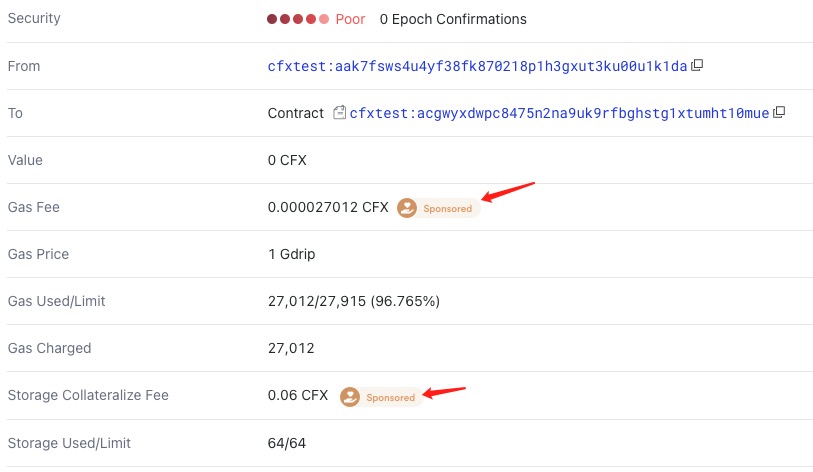Copy the To contract address with the copy icon
Screen dimensions: 813x472
pyautogui.click(x=779, y=113)
